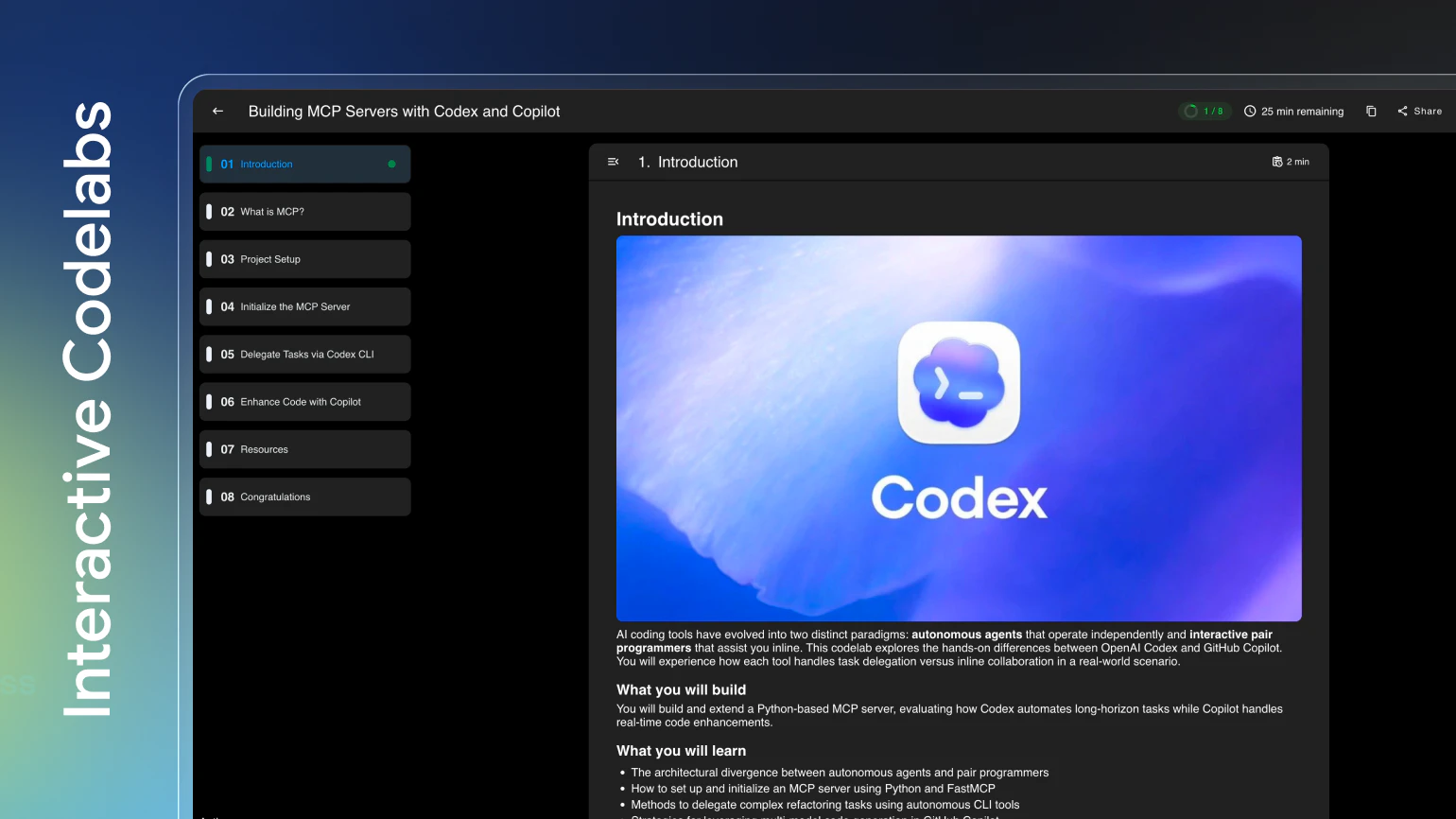Click the 2 min duration timer icon
The height and width of the screenshot is (819, 1456).
click(x=1277, y=162)
